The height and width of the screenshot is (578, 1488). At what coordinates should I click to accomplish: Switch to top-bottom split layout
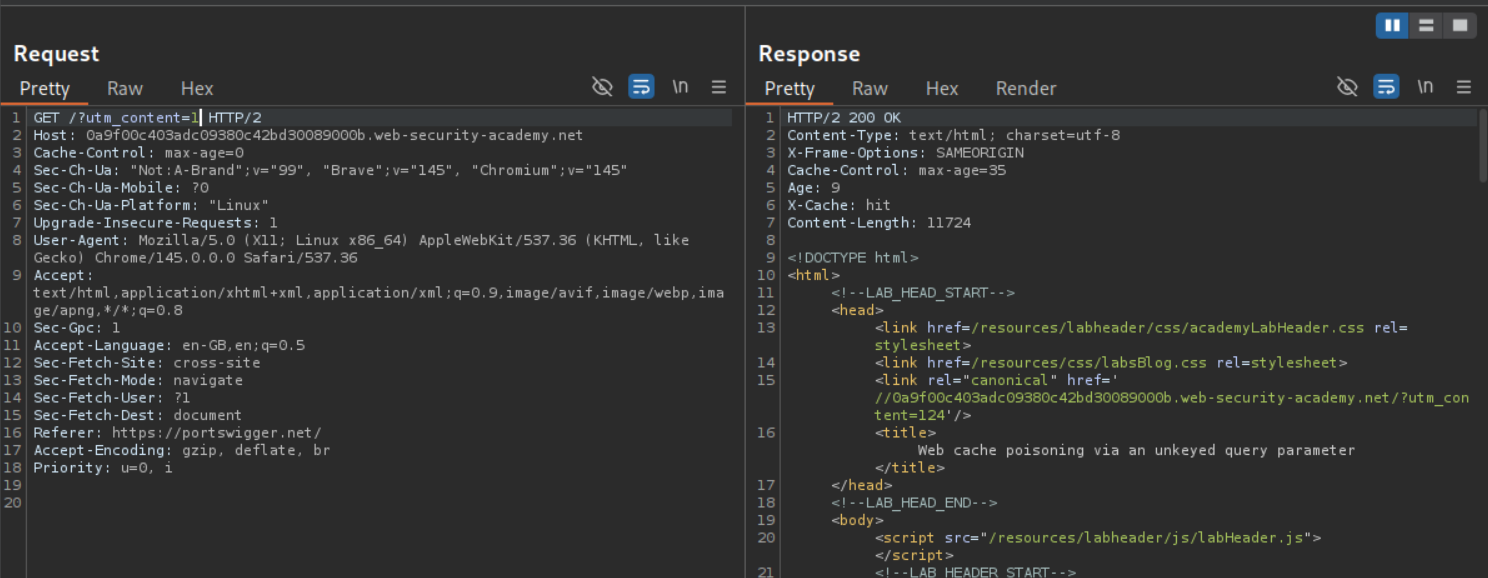point(1426,25)
